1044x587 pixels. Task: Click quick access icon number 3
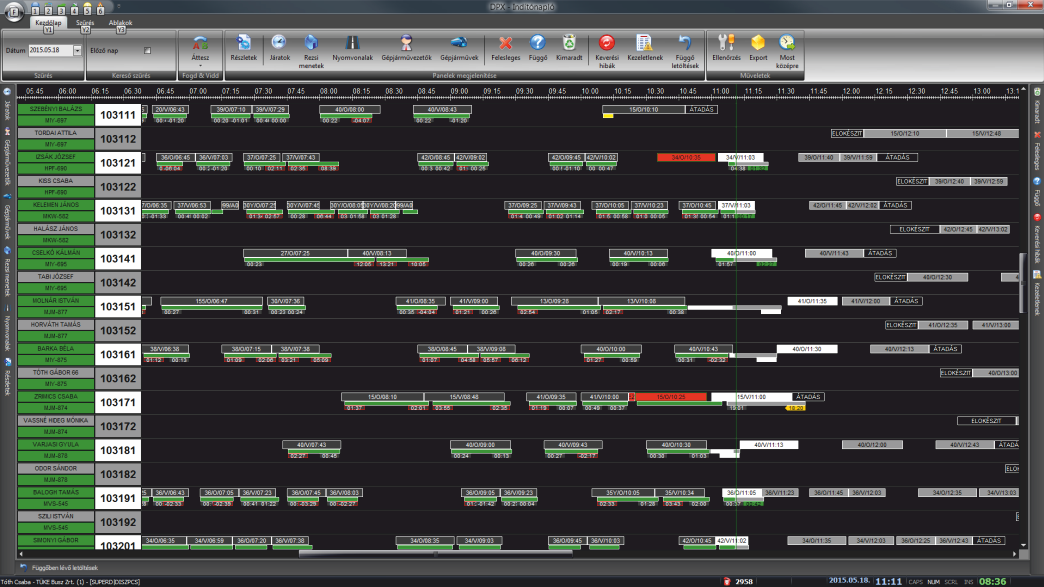point(61,11)
